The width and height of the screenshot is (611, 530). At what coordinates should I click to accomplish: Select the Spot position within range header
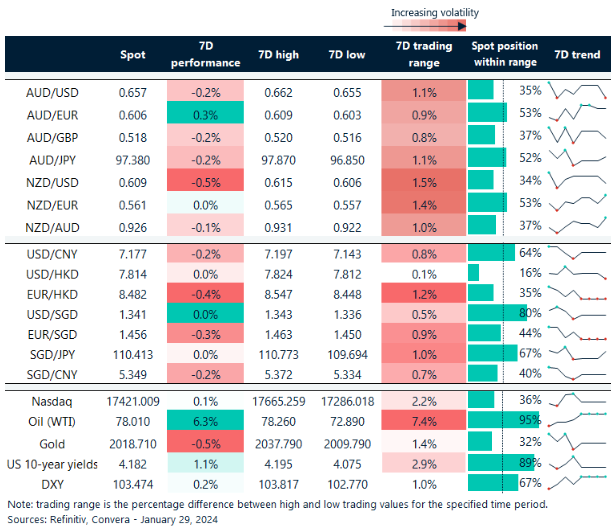coord(504,54)
